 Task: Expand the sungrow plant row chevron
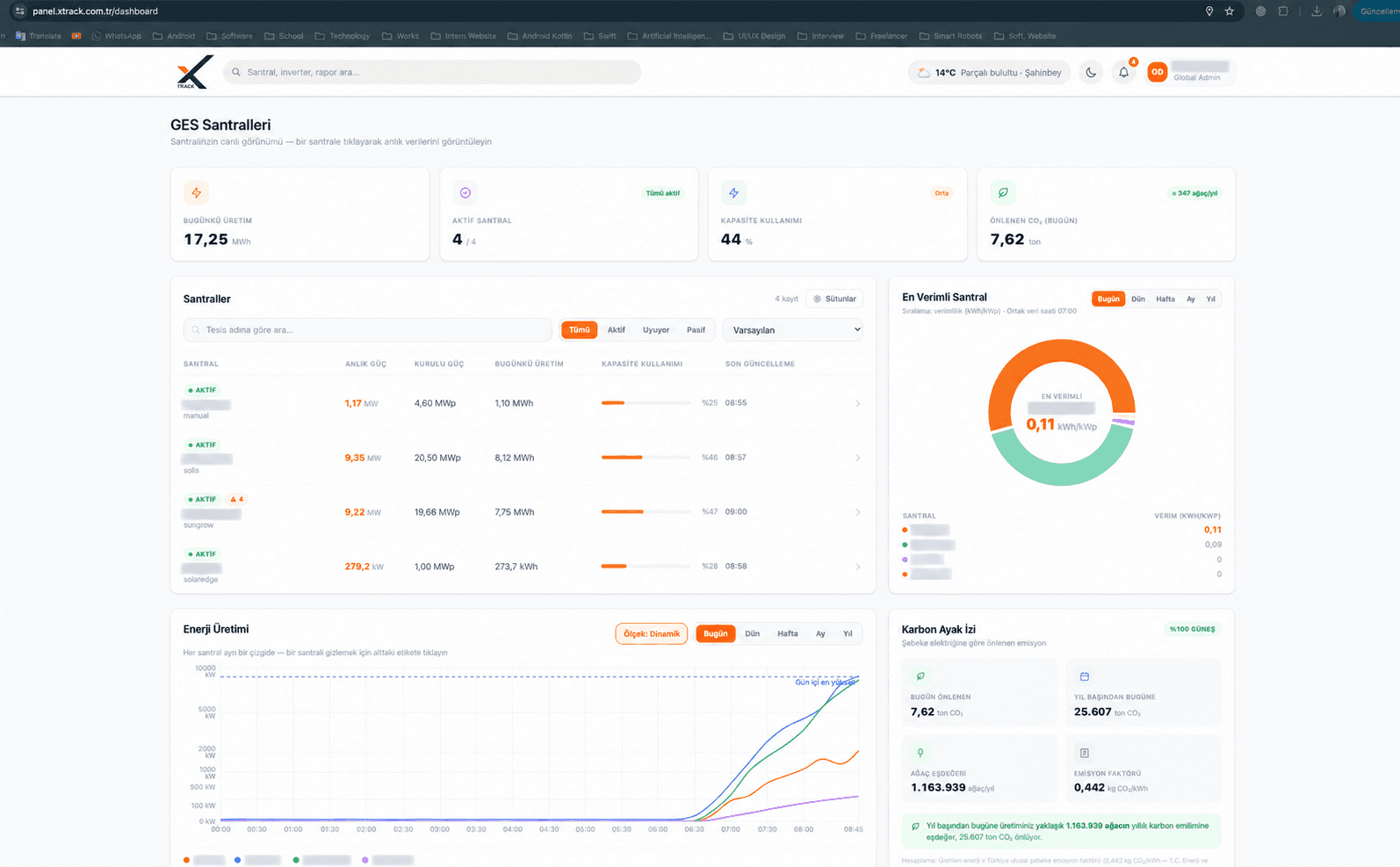point(858,512)
